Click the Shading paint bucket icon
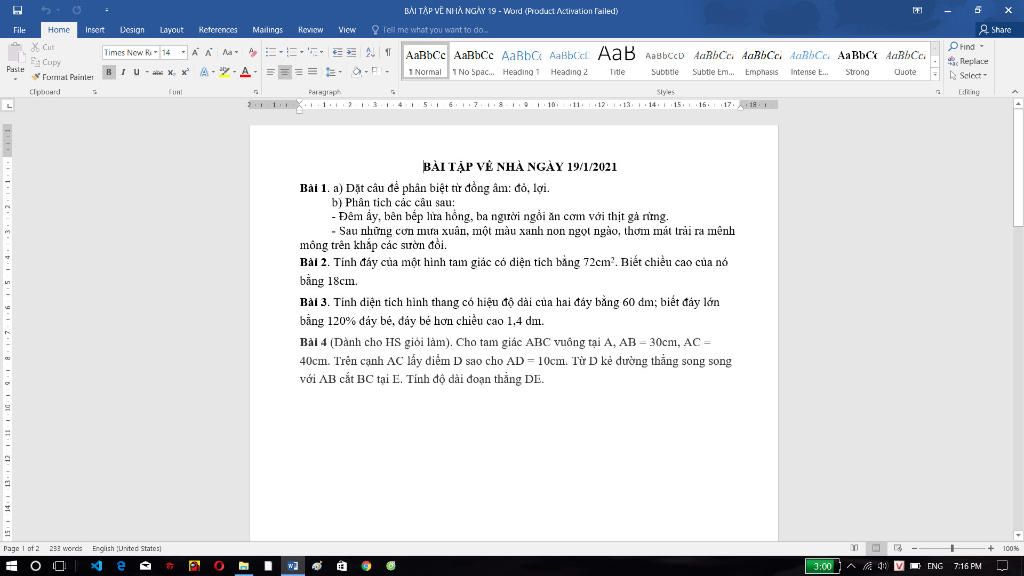Viewport: 1024px width, 576px height. point(357,72)
